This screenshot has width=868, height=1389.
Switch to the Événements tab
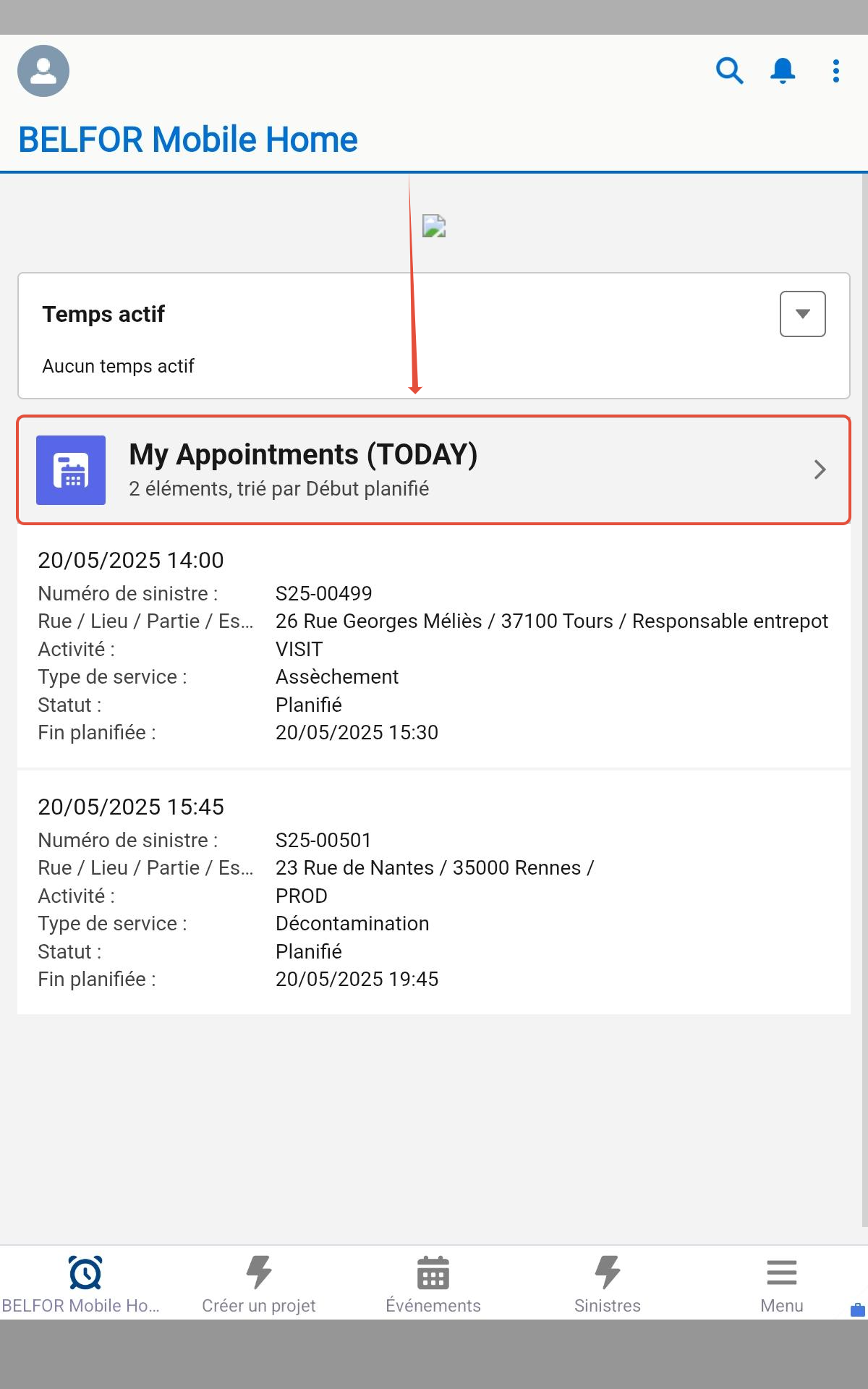[433, 1283]
